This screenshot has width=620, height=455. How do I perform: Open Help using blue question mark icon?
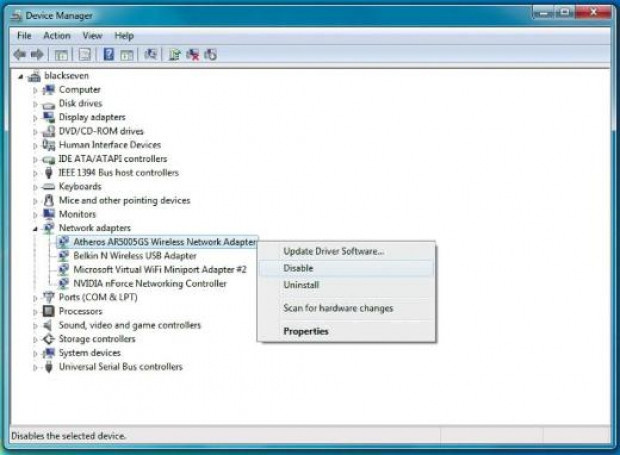point(108,55)
